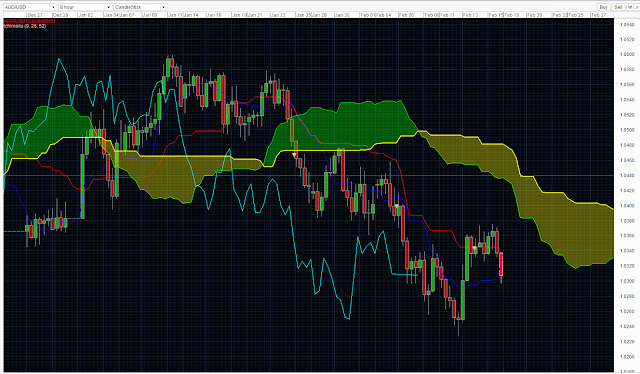The image size is (640, 374).
Task: Click the Feb 27 date label
Action: [x=599, y=15]
